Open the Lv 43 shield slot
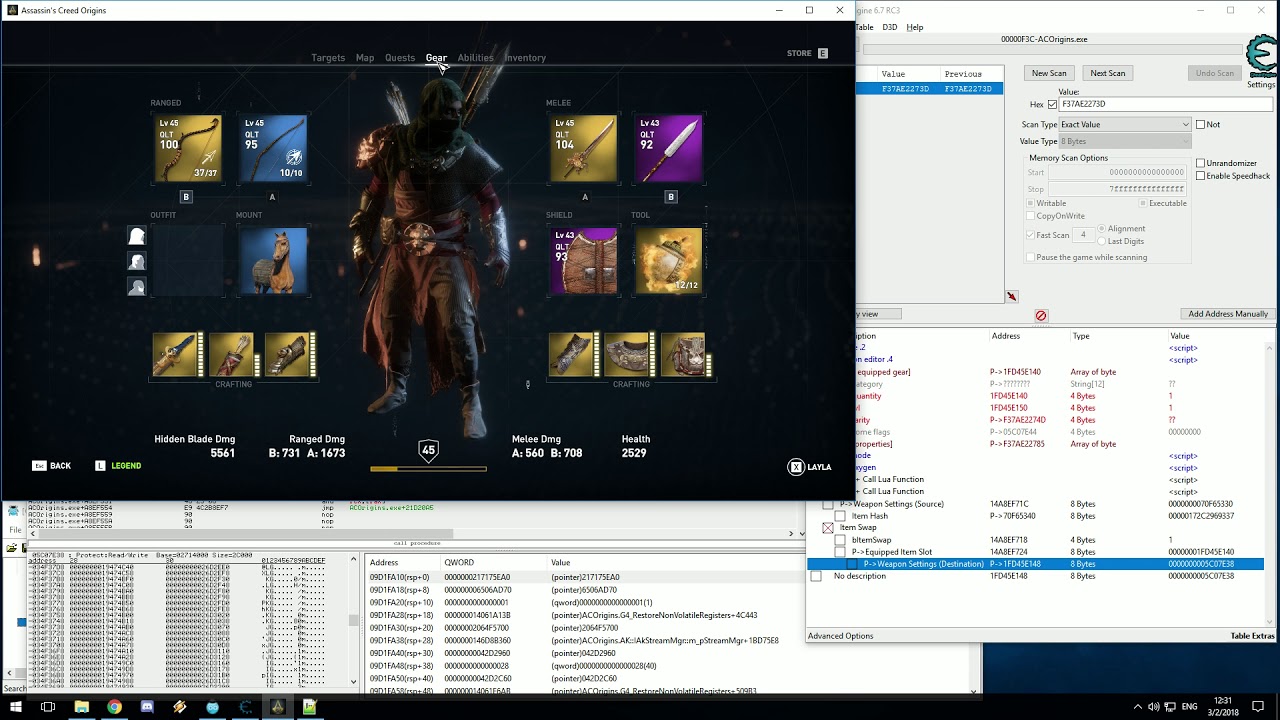The width and height of the screenshot is (1280, 720). [x=584, y=261]
